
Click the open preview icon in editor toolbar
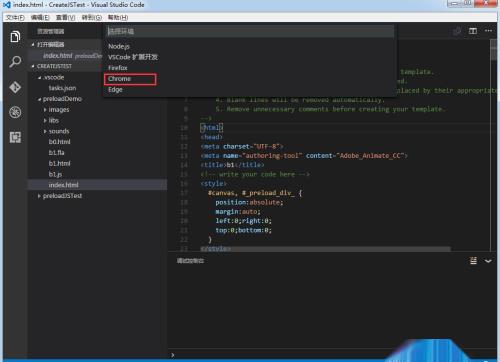[457, 31]
